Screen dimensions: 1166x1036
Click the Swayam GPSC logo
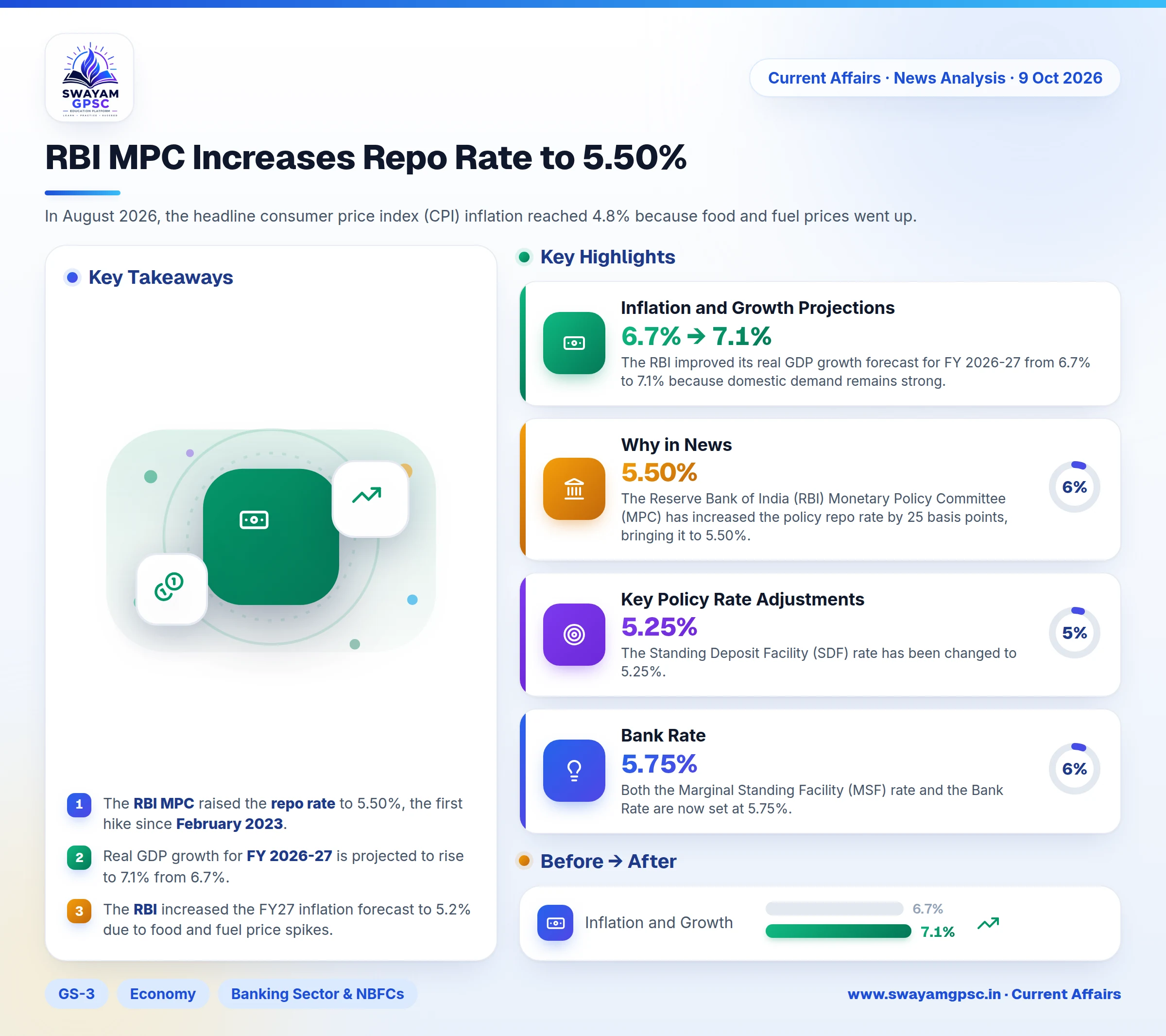(x=89, y=78)
